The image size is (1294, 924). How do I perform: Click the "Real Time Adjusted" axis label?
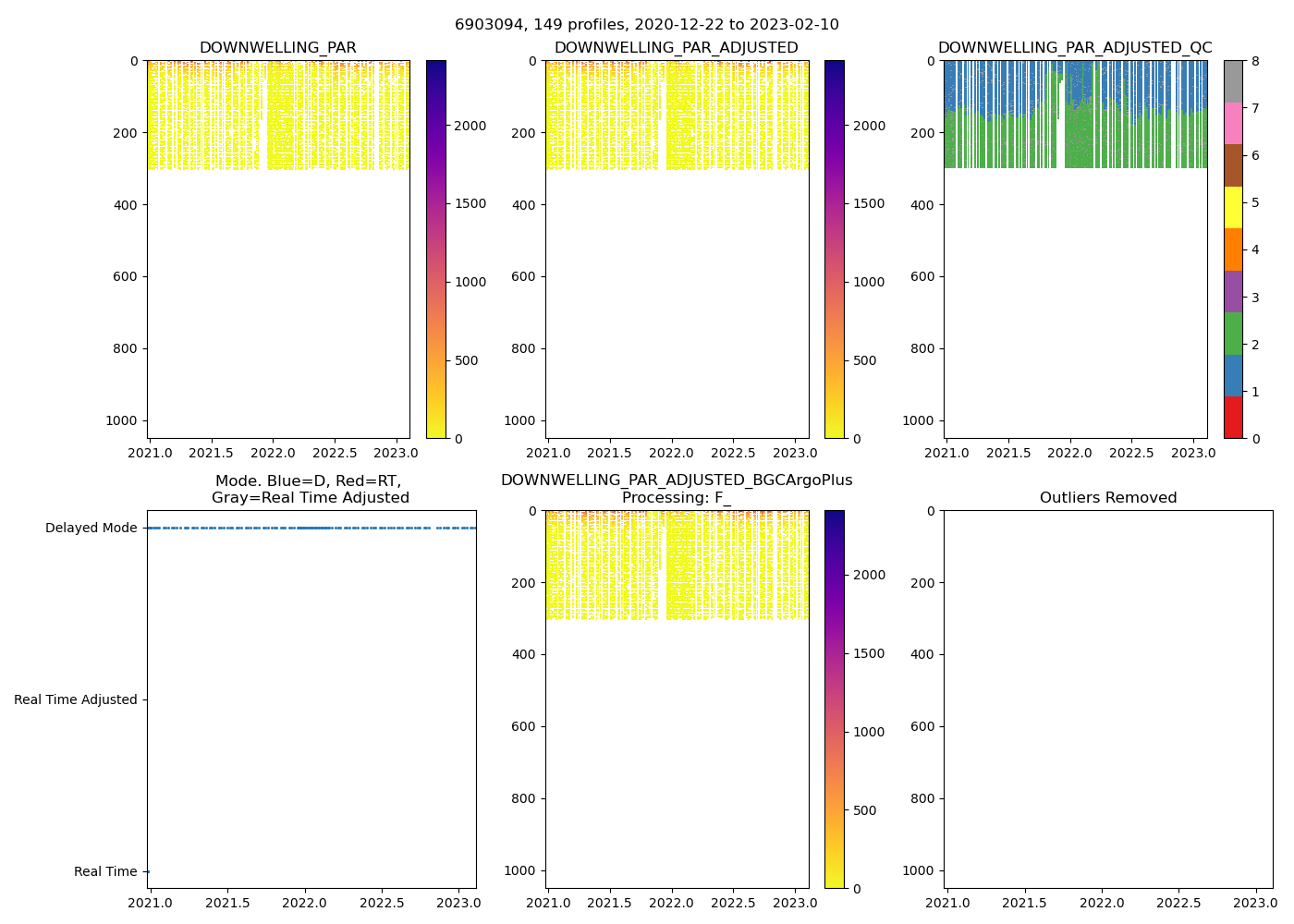76,700
